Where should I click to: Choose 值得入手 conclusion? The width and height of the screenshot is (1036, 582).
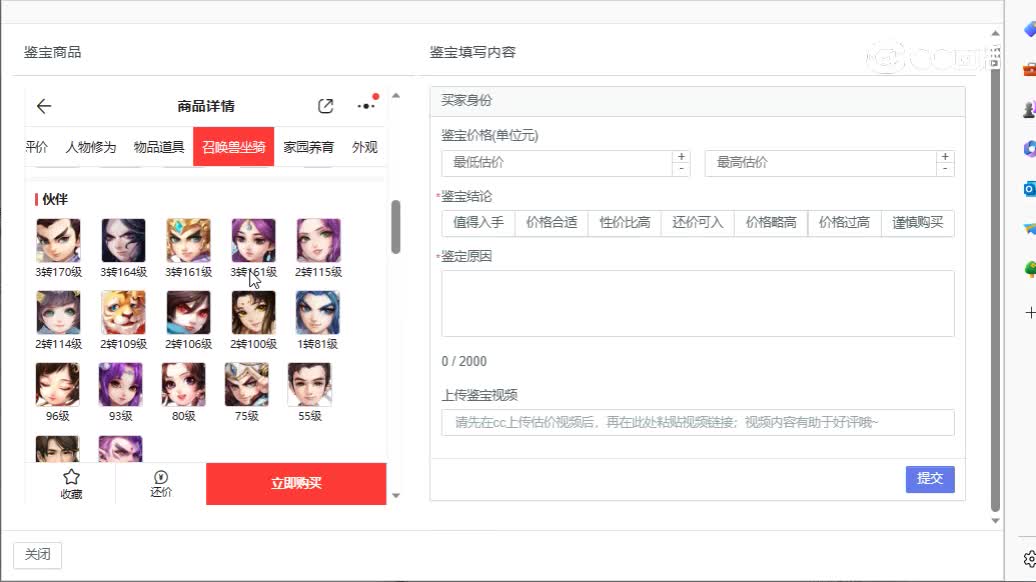point(478,223)
